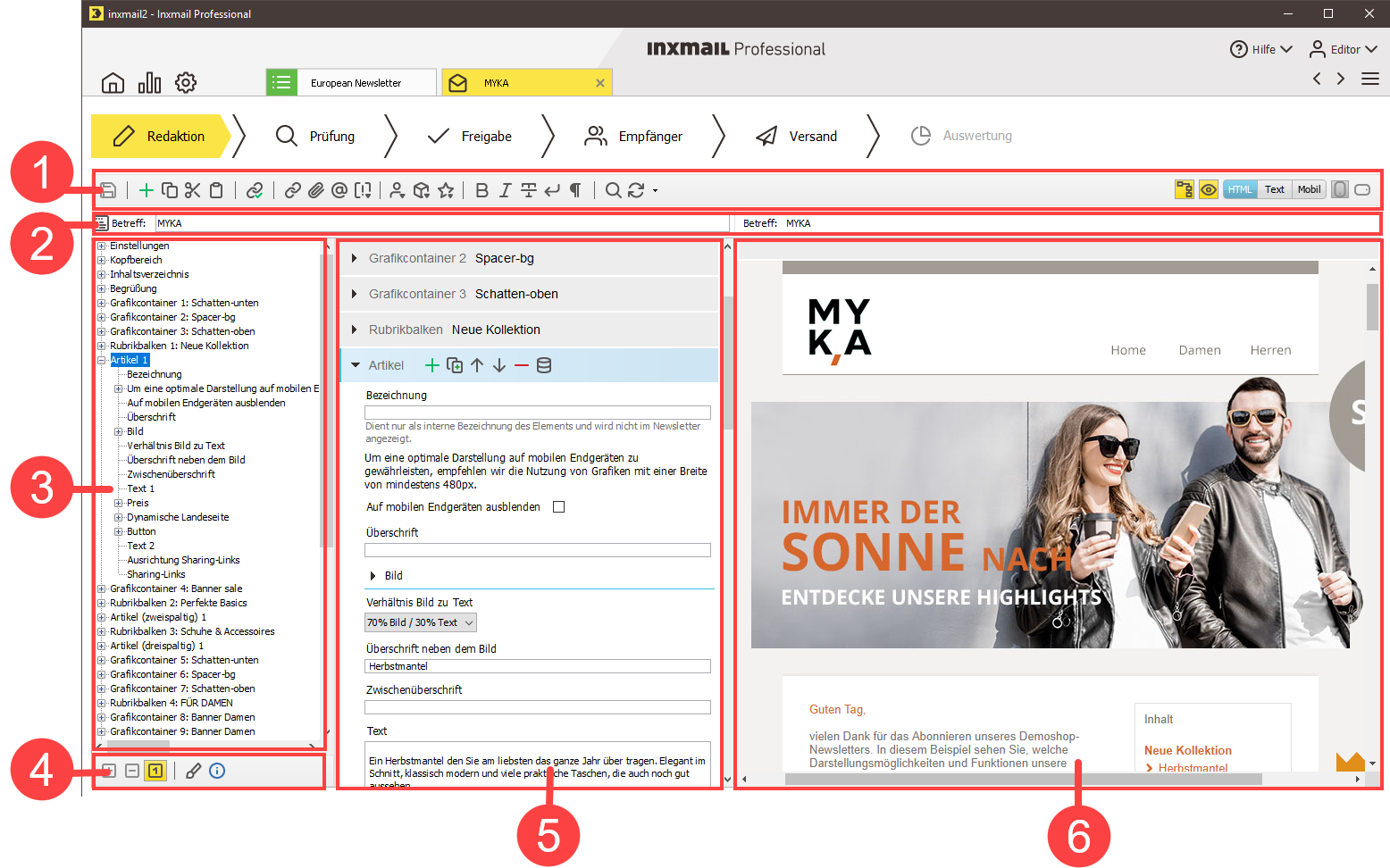Switch preview to Mobil mode
The image size is (1390, 868).
(1310, 189)
